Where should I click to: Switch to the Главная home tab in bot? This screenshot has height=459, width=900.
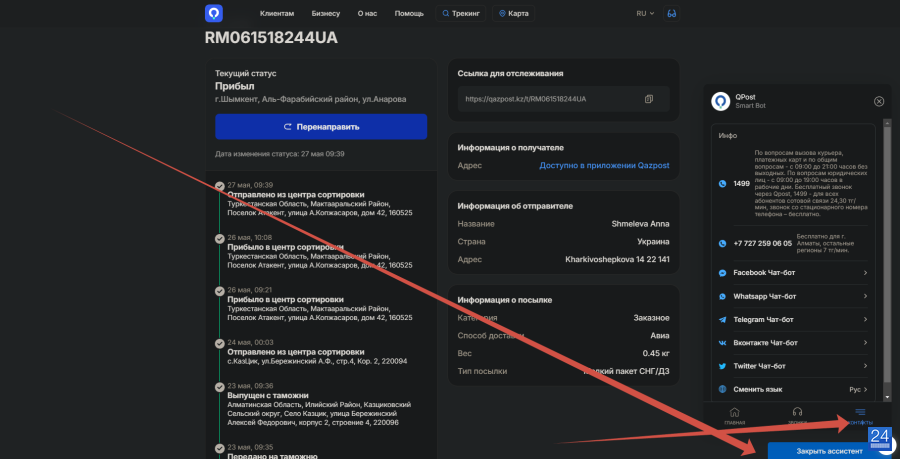pyautogui.click(x=734, y=416)
